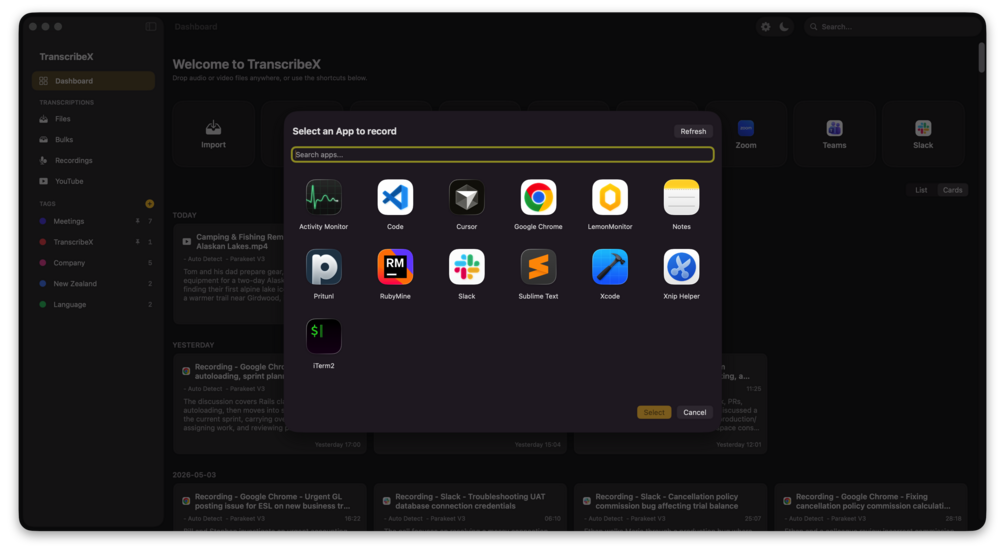1005x556 pixels.
Task: Open Files in the sidebar
Action: (94, 119)
